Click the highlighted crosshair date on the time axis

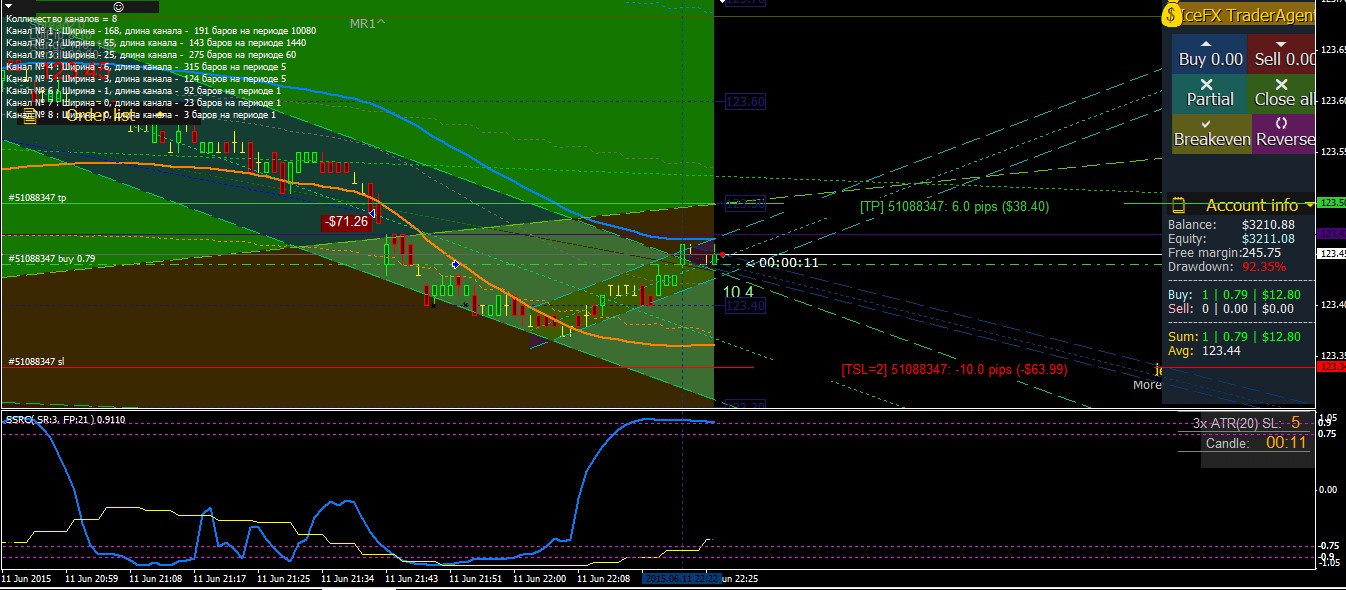[x=683, y=579]
